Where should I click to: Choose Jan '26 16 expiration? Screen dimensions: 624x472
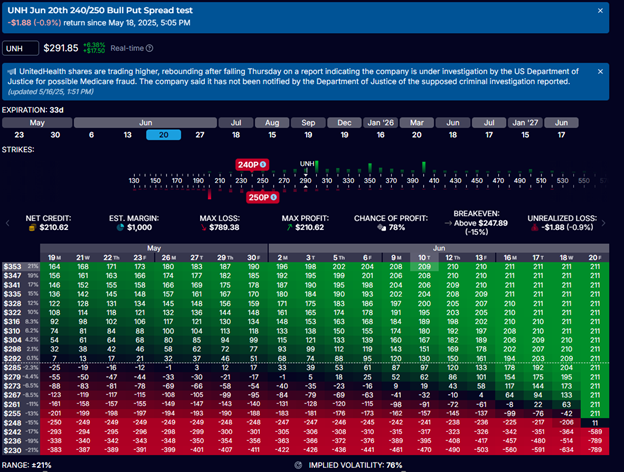tap(381, 135)
